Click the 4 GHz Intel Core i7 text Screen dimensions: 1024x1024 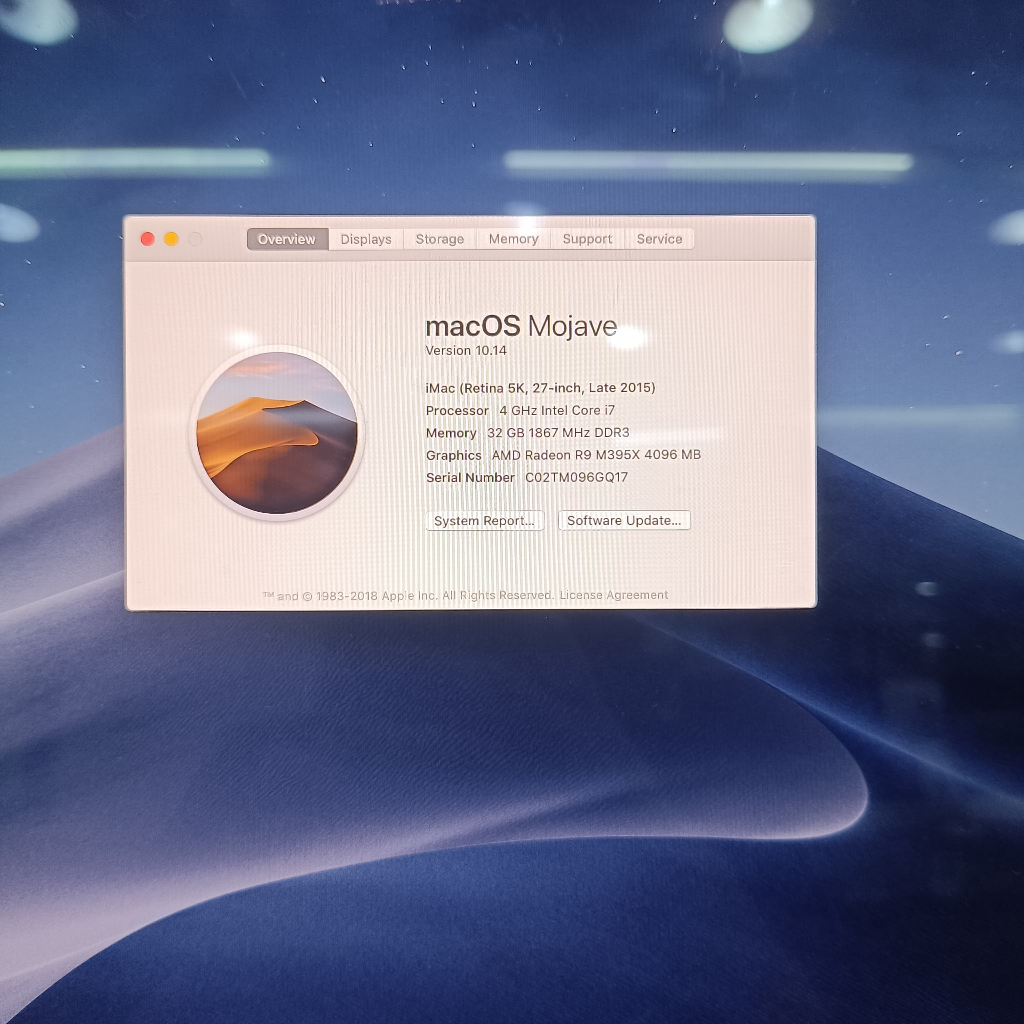(x=557, y=411)
